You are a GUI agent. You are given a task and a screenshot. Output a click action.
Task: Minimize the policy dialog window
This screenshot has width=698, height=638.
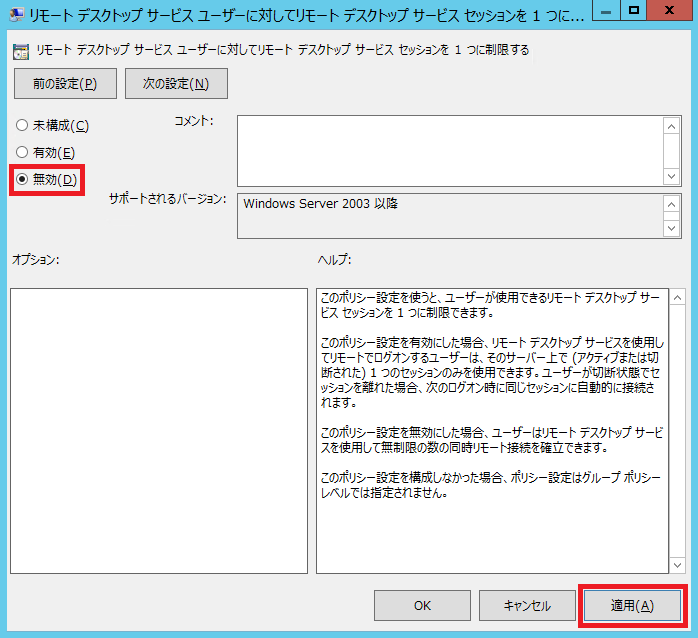(605, 11)
